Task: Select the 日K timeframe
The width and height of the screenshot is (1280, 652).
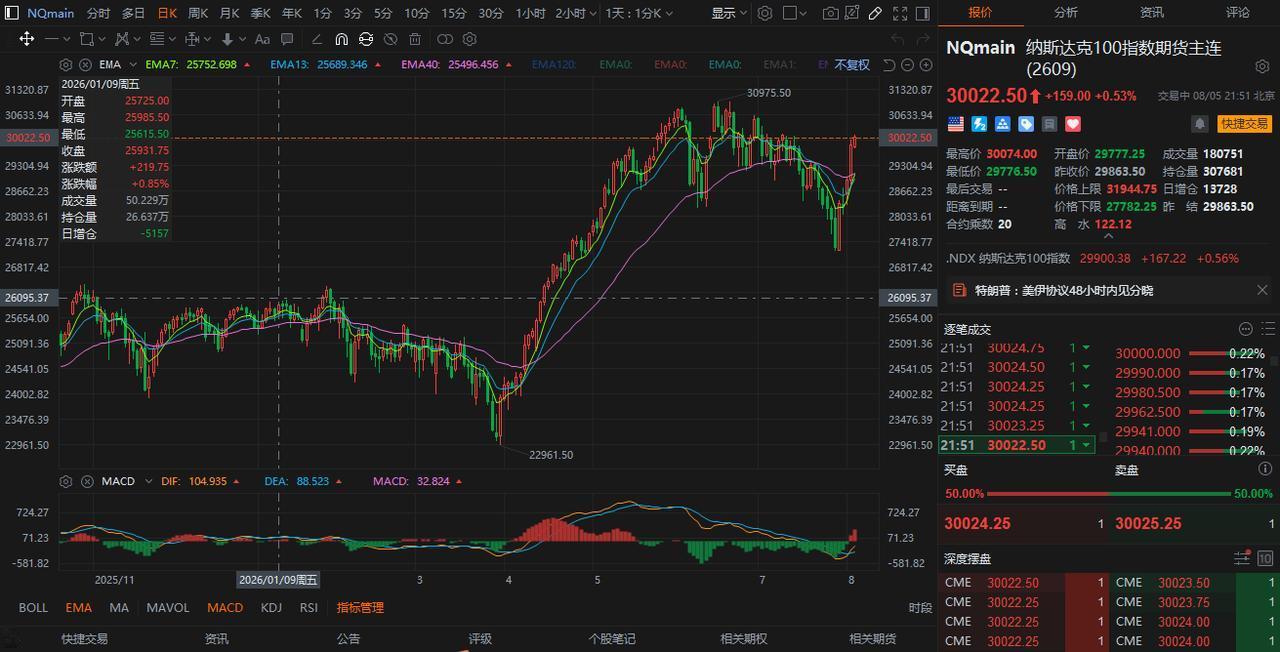Action: 167,13
